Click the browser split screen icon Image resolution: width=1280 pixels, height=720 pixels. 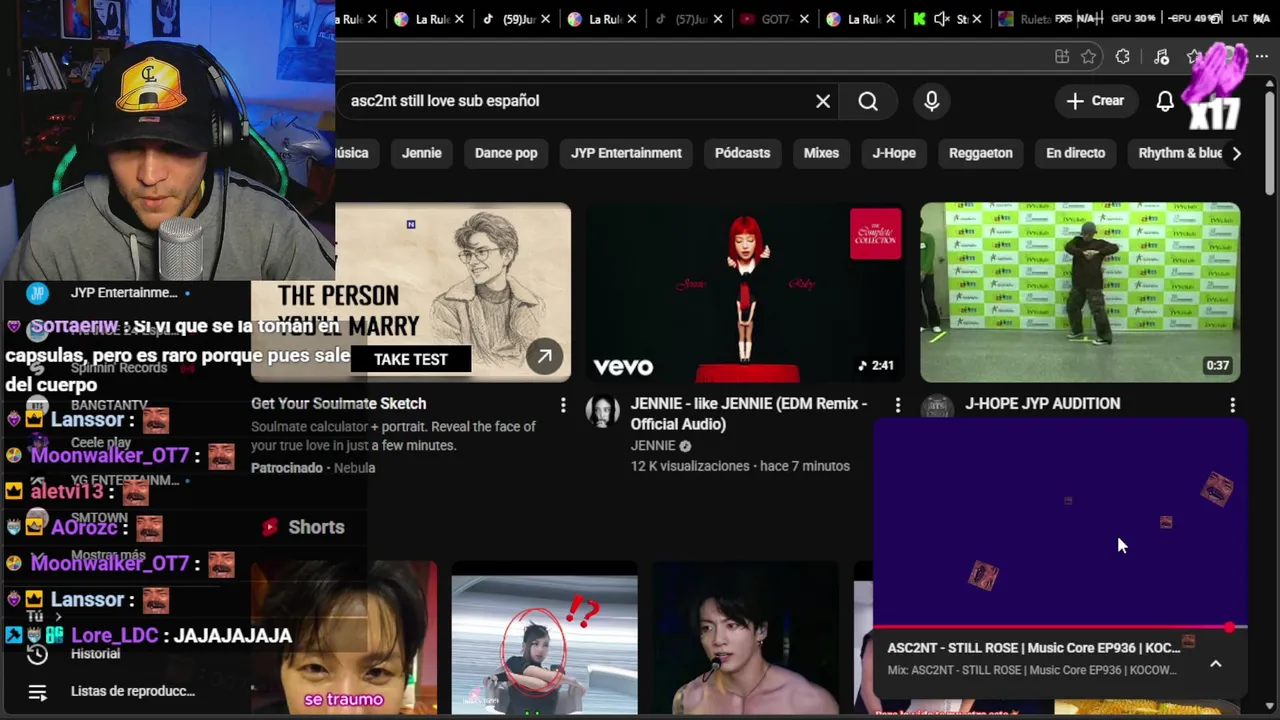pyautogui.click(x=1062, y=57)
